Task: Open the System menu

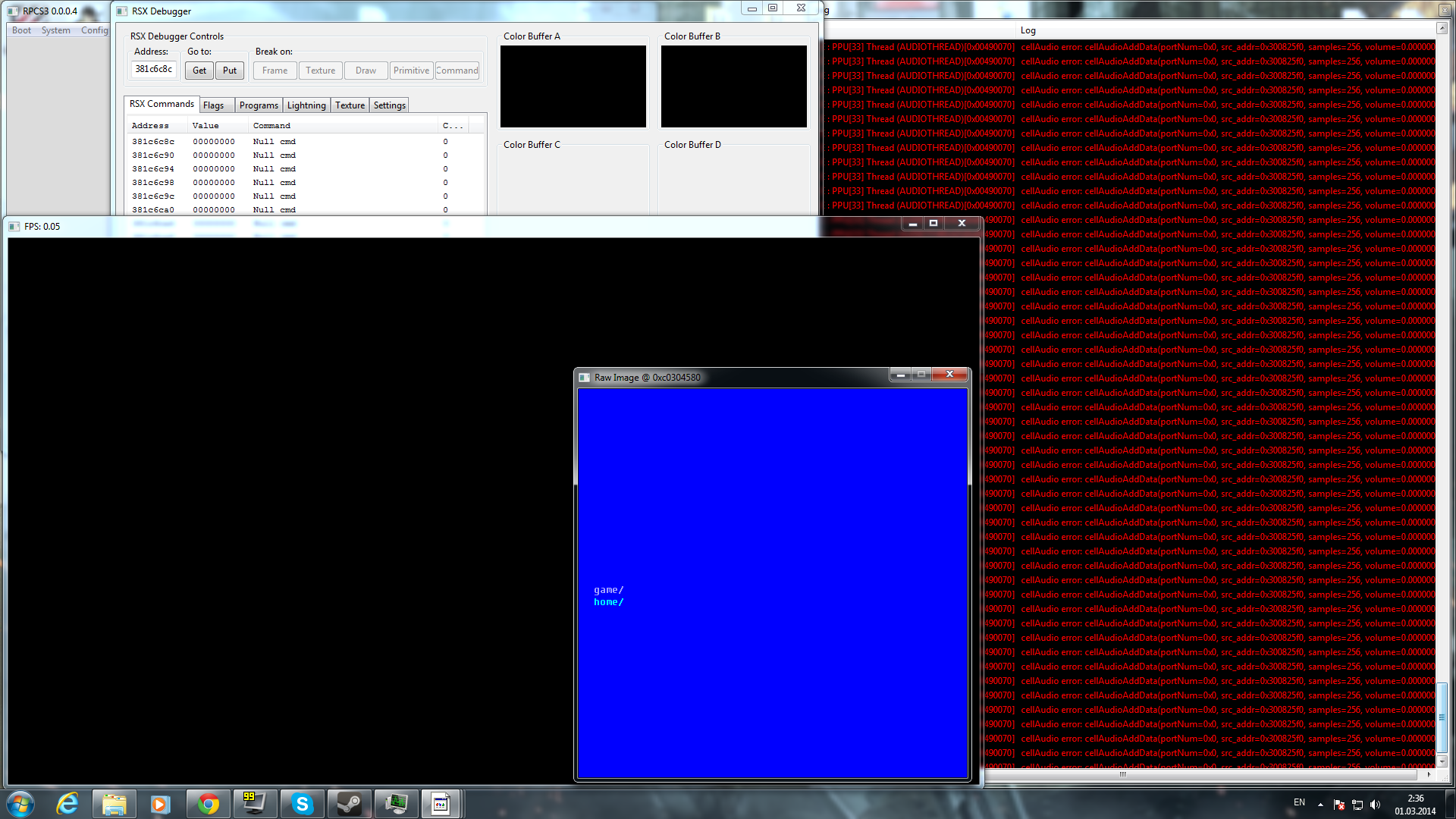Action: (55, 30)
